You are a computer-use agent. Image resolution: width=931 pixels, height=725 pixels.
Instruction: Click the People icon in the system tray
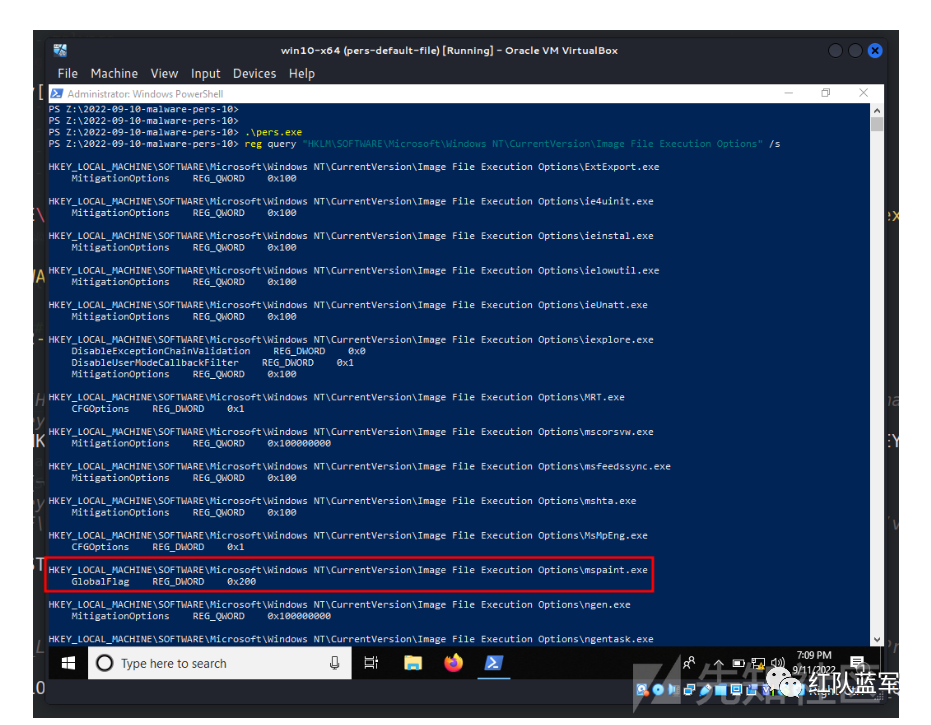tap(689, 662)
